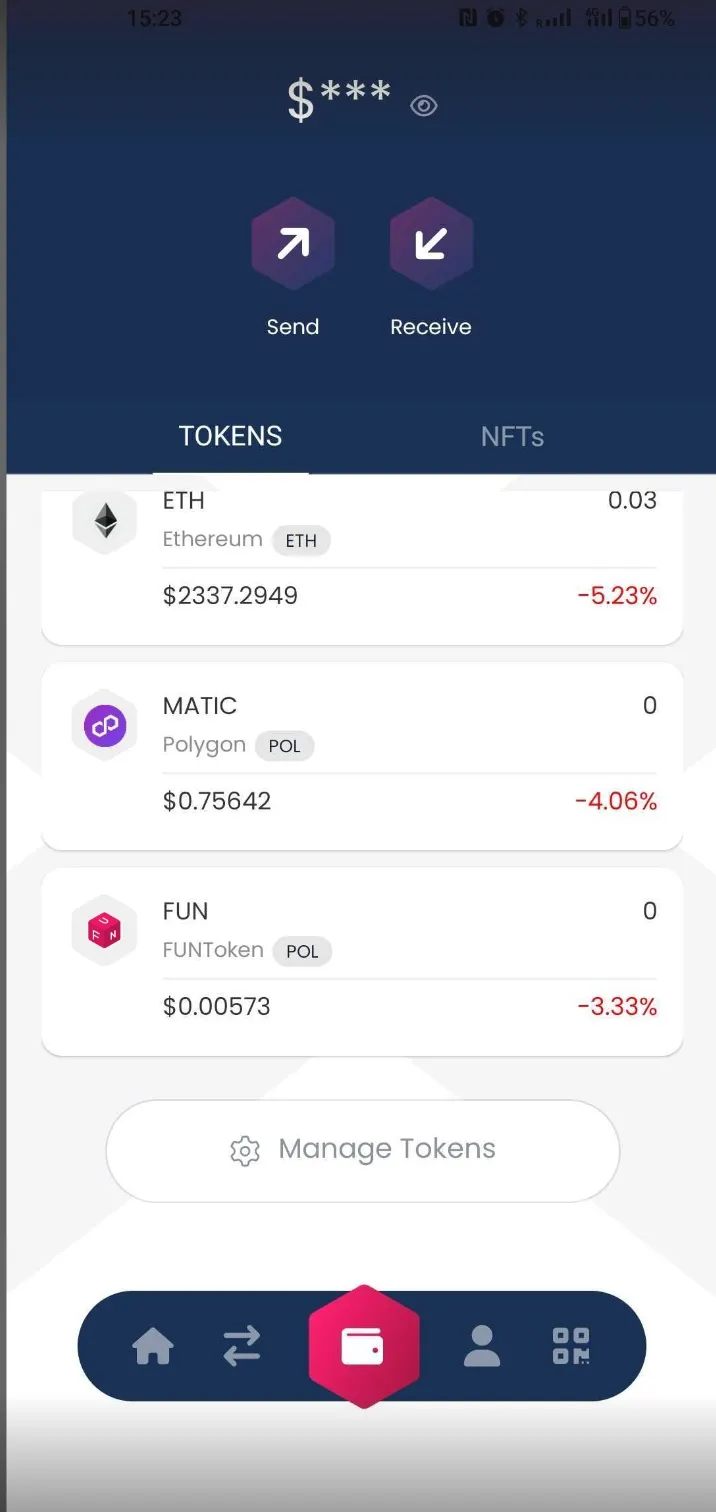Open the QR code scanner from bottom bar
The image size is (716, 1512).
coord(570,1347)
